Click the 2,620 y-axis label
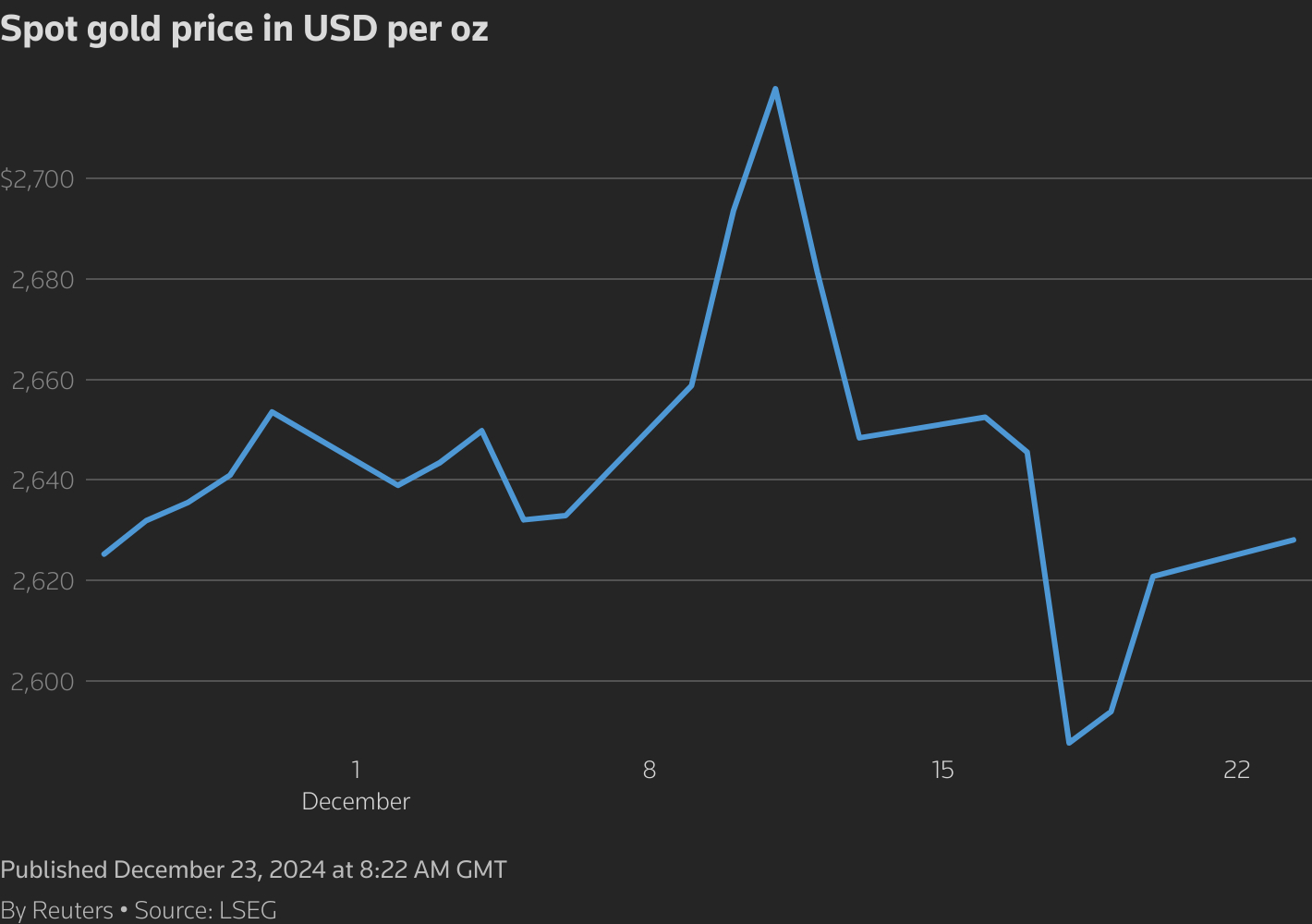 (x=42, y=581)
